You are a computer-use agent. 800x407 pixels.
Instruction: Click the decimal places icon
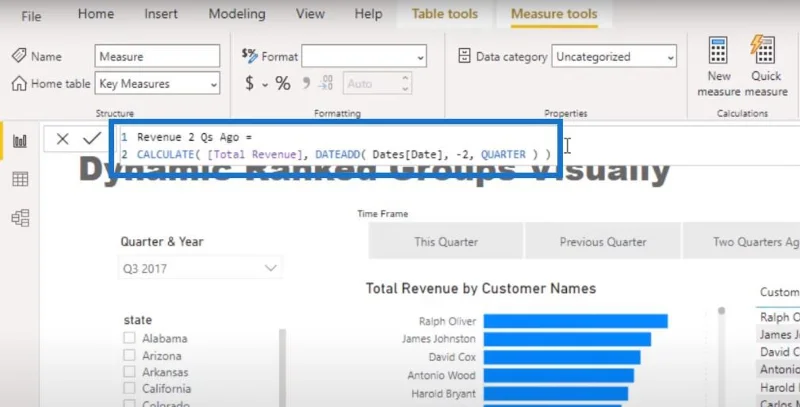click(x=326, y=83)
